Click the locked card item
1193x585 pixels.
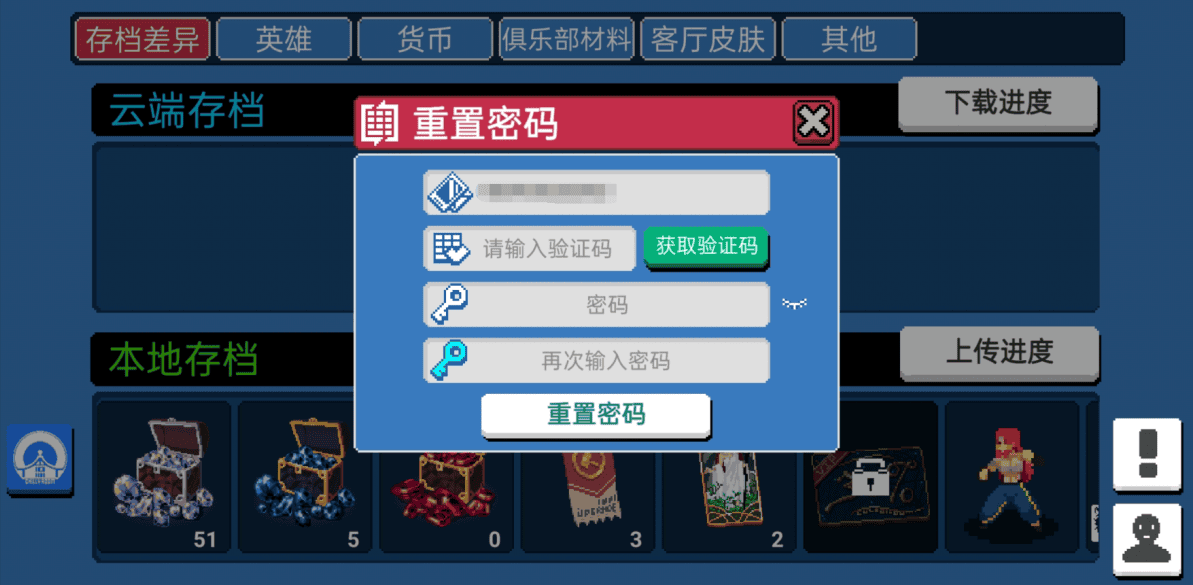(870, 476)
